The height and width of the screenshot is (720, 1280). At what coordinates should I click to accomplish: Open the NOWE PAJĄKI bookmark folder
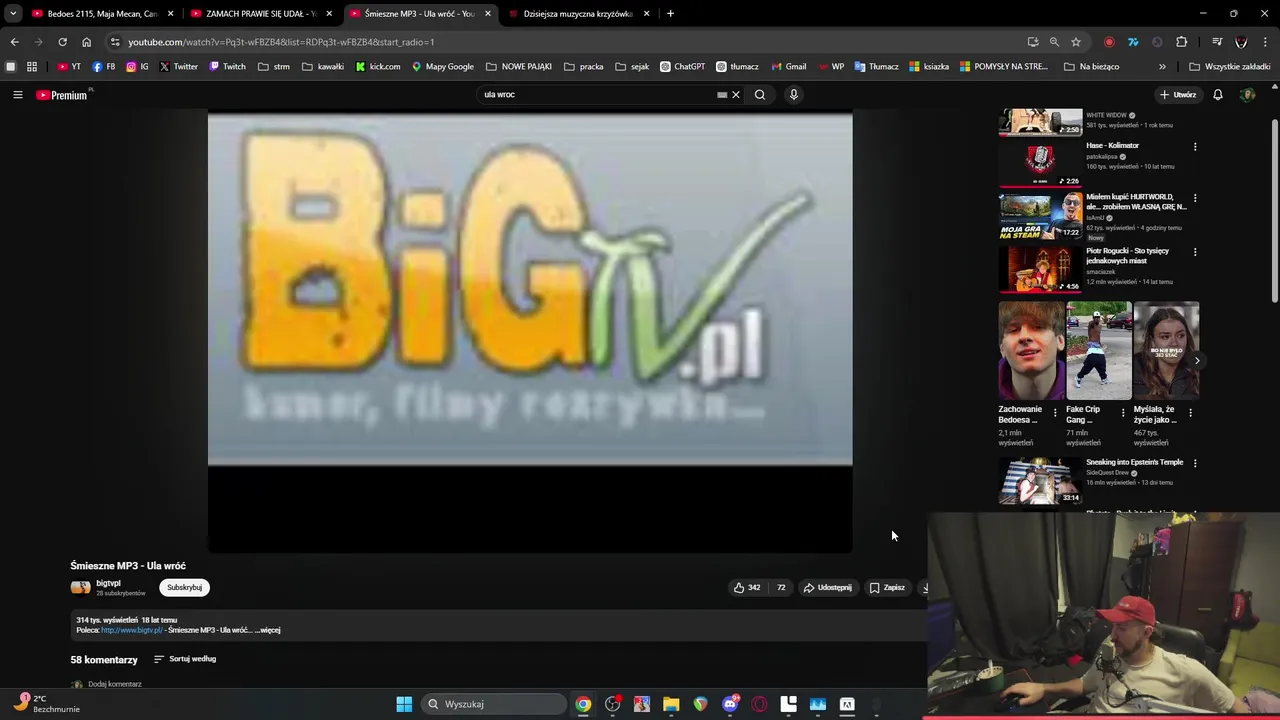(x=519, y=67)
